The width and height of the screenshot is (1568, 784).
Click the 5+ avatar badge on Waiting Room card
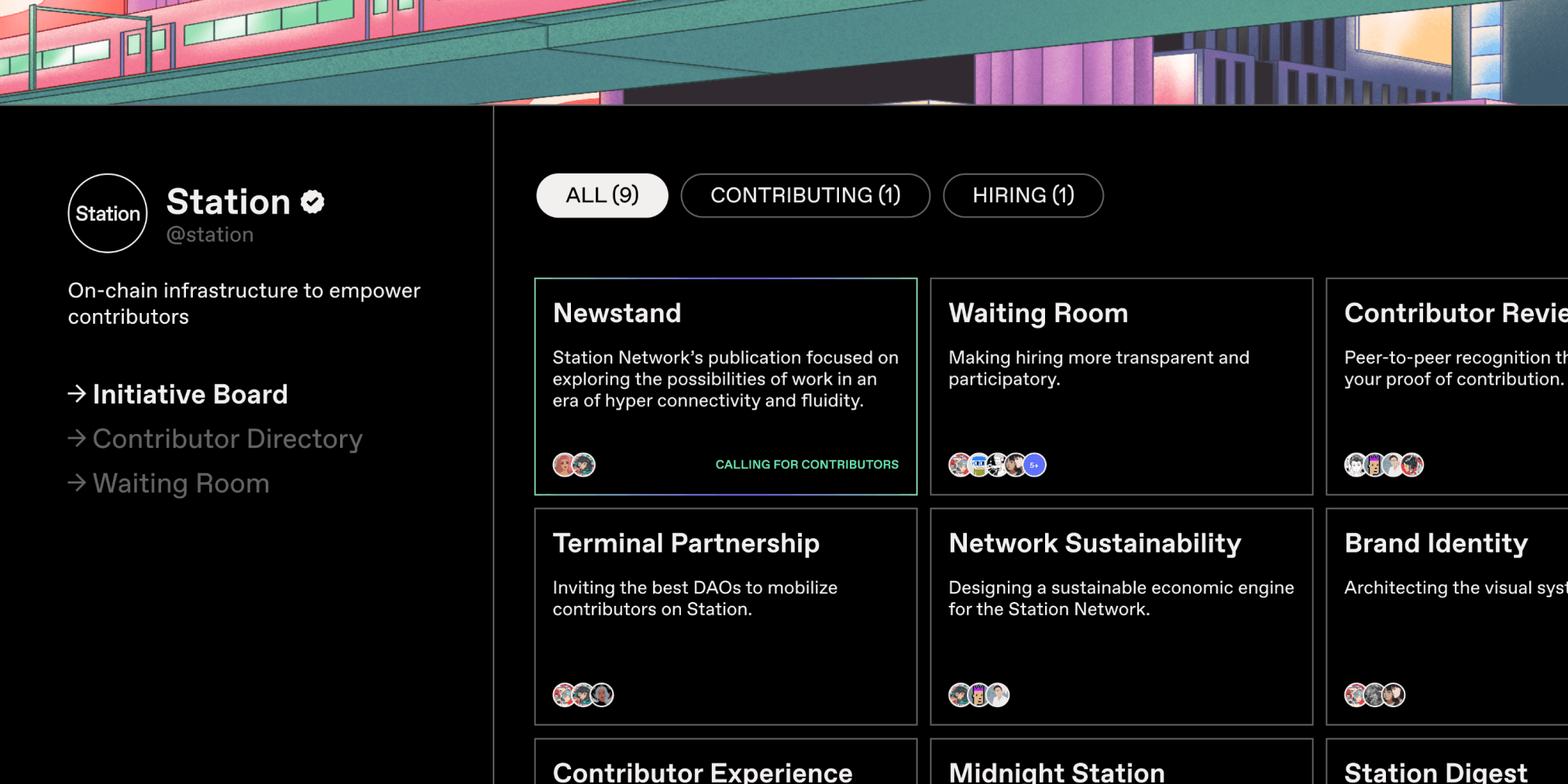pyautogui.click(x=1034, y=465)
